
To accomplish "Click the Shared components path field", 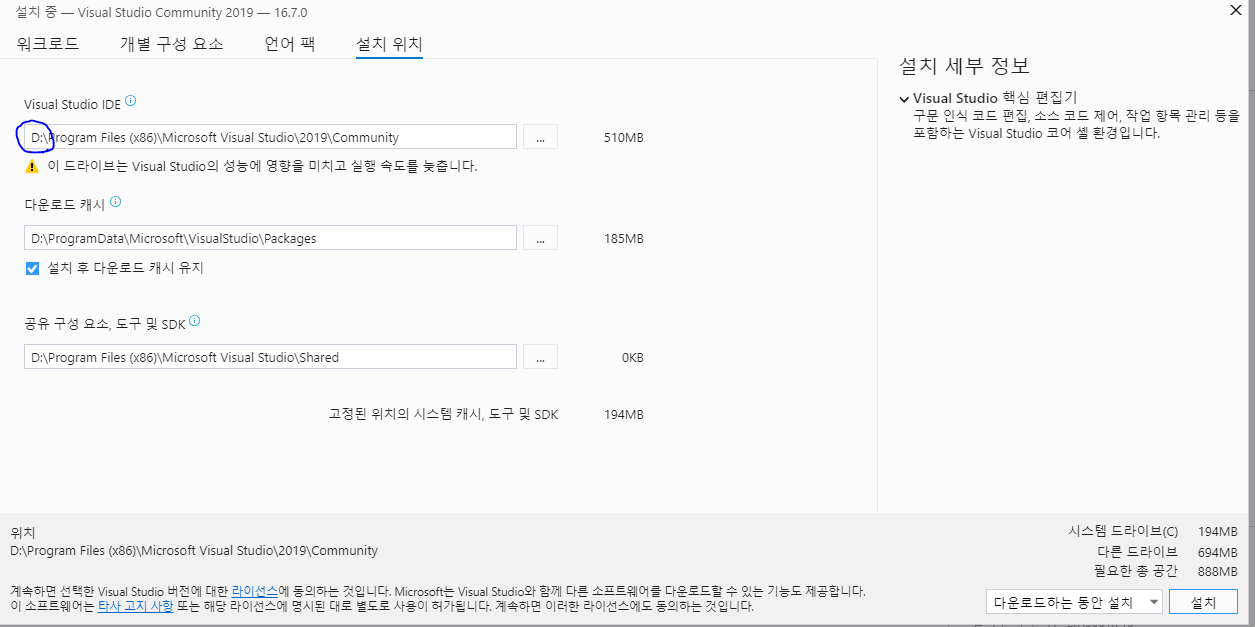I will point(270,357).
